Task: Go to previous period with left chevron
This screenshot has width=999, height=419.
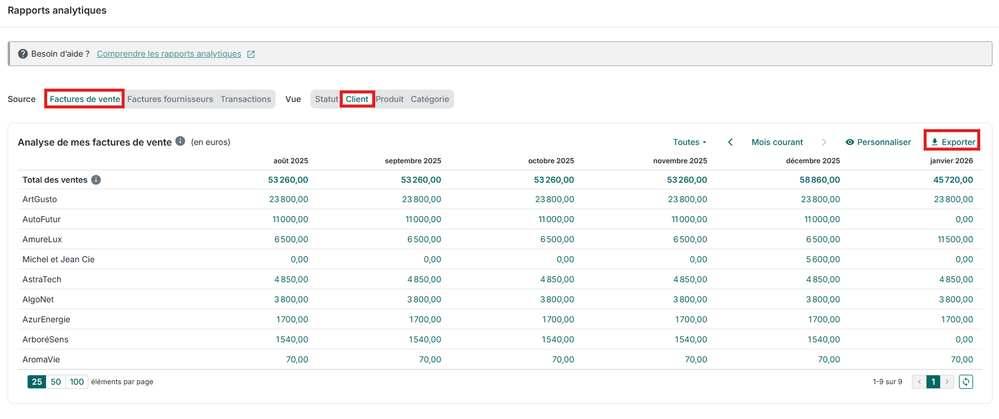Action: click(730, 142)
